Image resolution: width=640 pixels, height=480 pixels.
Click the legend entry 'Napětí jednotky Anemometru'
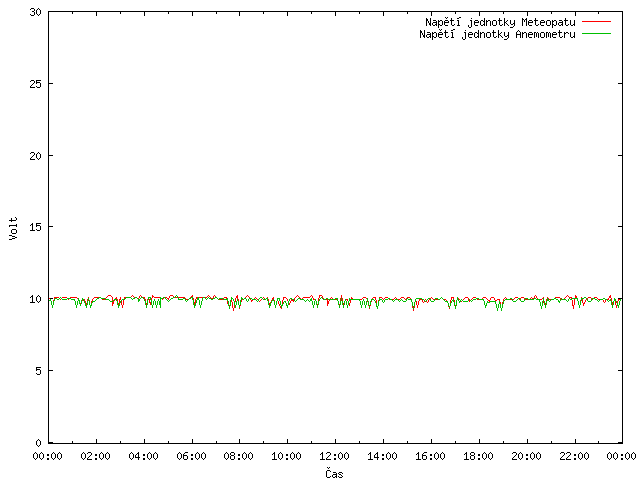[x=498, y=34]
